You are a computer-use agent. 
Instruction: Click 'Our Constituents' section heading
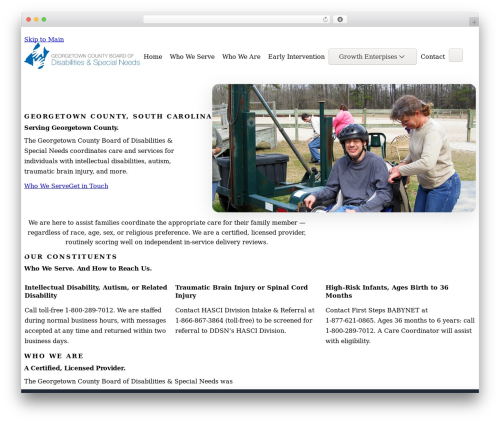tap(70, 257)
